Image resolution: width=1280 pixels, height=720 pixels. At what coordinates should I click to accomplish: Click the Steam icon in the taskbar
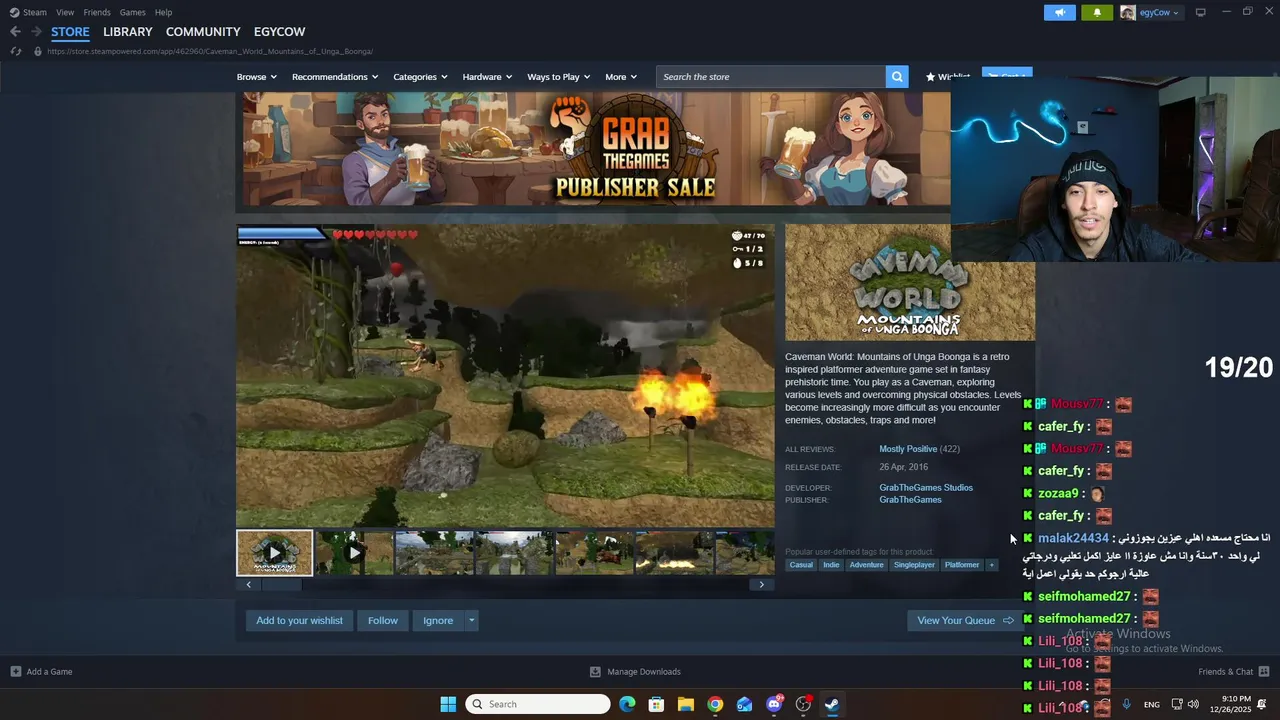pos(832,704)
